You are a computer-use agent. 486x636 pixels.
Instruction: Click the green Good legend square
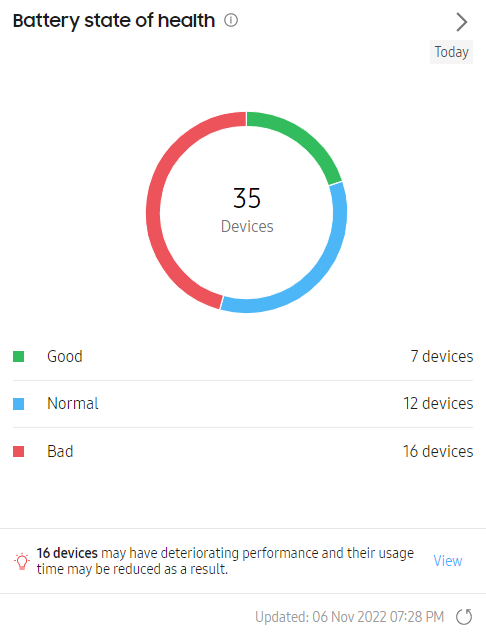19,357
